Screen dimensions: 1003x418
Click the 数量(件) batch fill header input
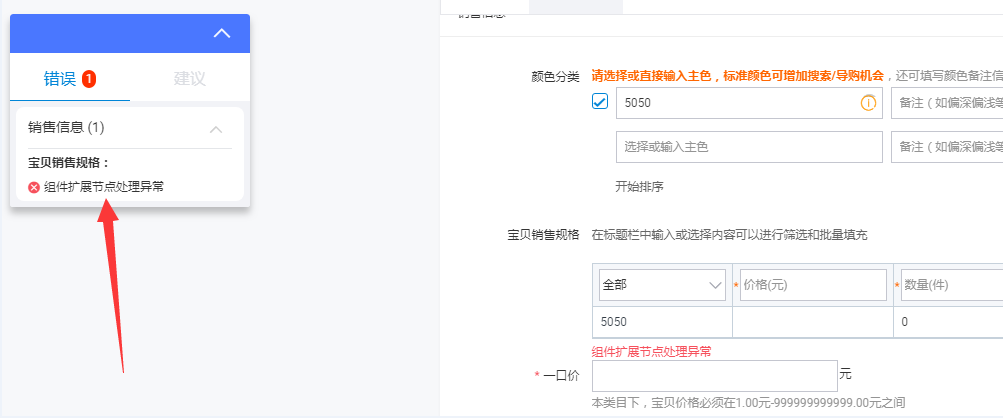952,285
